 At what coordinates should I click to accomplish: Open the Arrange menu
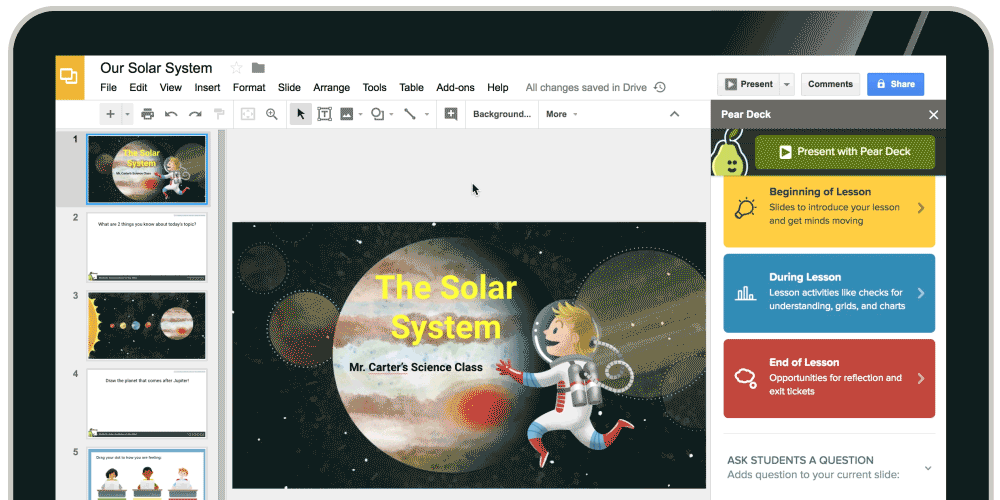332,87
